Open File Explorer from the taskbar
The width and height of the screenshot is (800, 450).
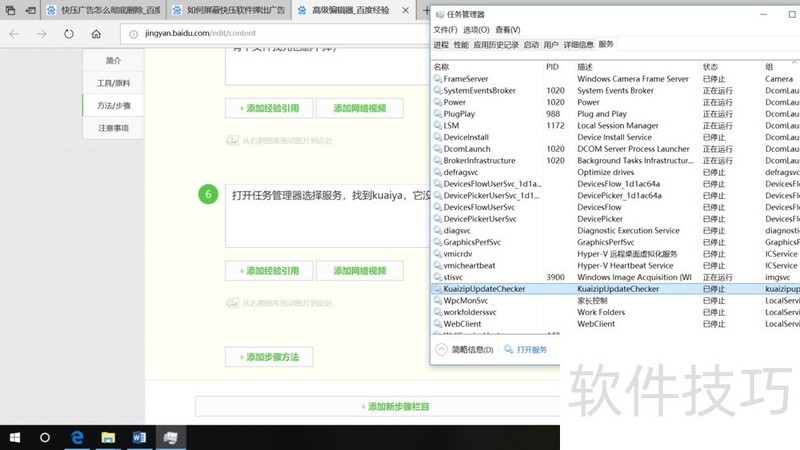pos(108,437)
